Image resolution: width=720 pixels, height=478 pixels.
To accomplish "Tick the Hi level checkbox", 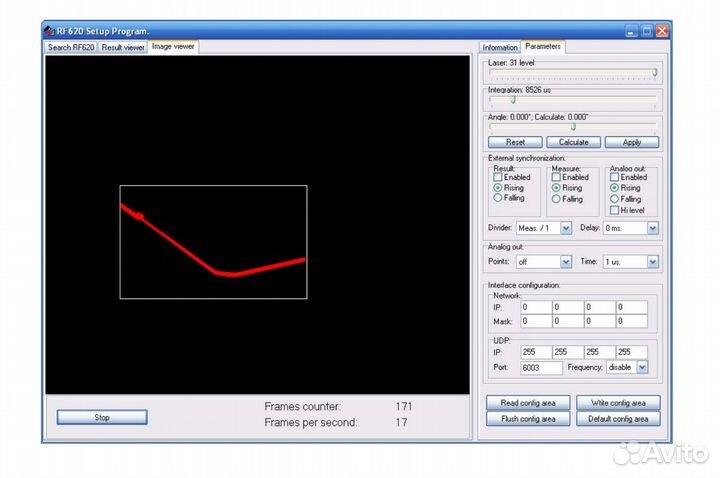I will pos(614,210).
